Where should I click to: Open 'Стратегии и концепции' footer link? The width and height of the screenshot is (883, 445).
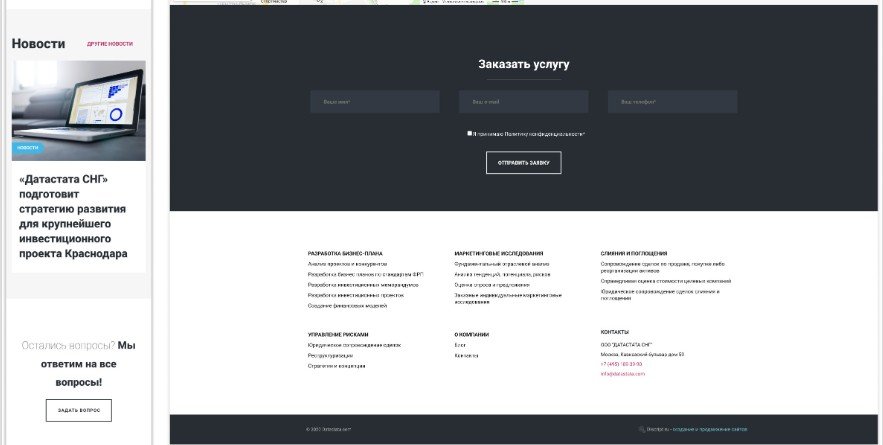point(336,366)
